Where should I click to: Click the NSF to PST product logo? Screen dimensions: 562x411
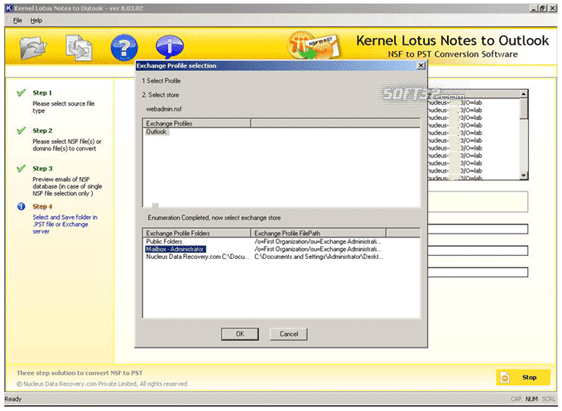click(314, 45)
